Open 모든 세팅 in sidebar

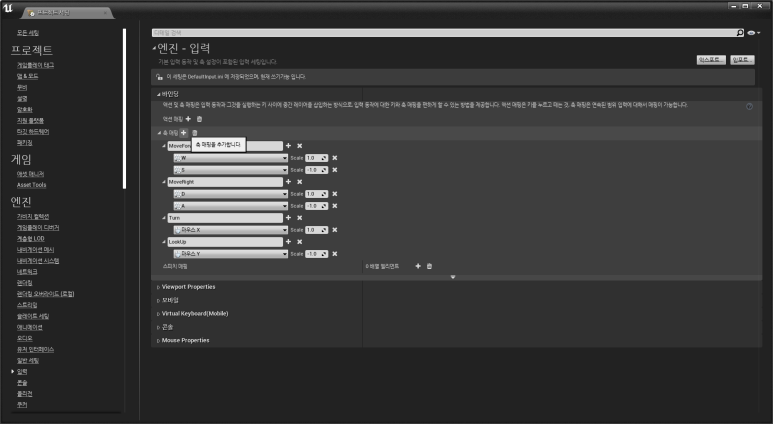[x=28, y=33]
